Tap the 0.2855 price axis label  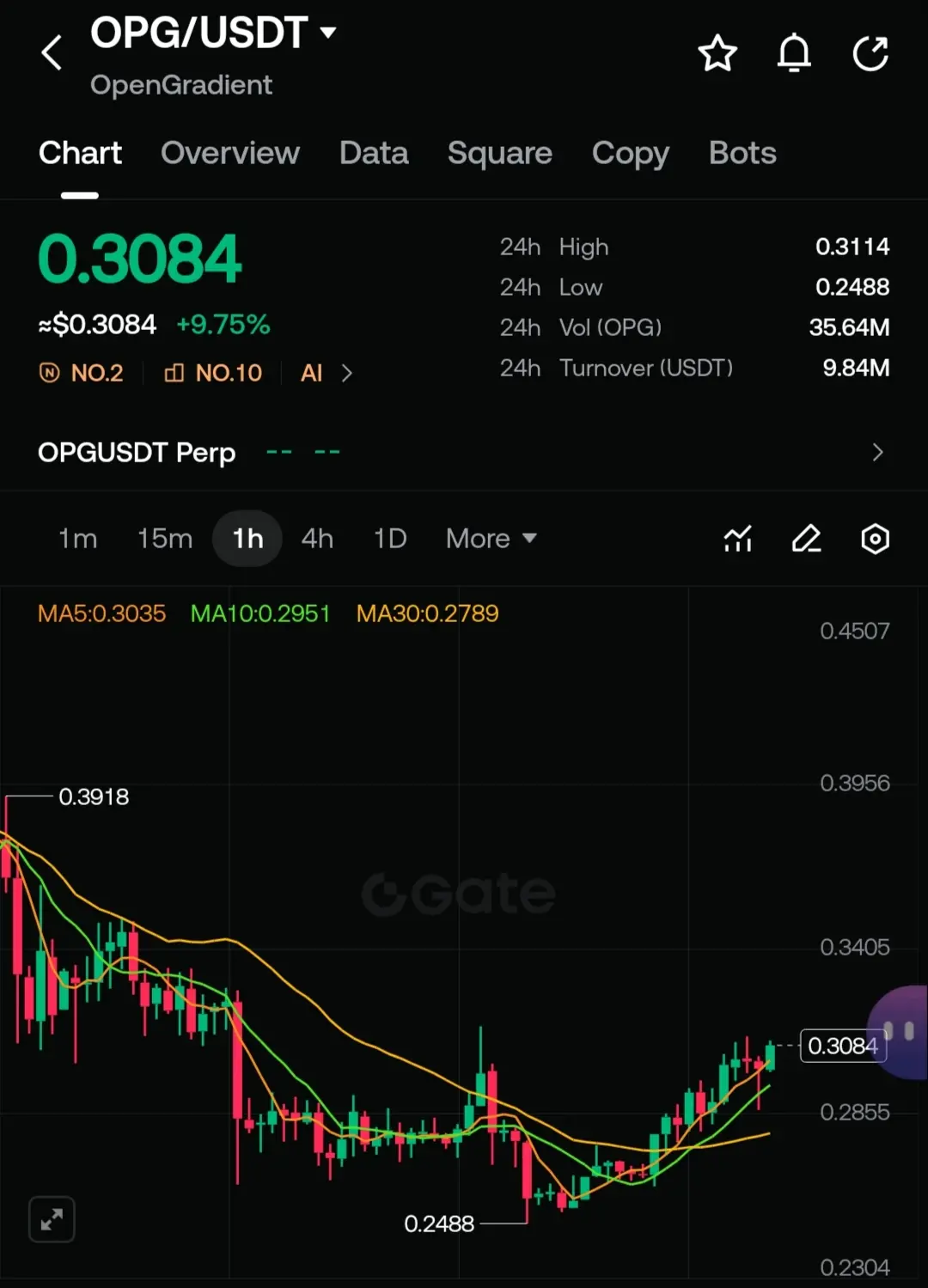[x=855, y=1112]
